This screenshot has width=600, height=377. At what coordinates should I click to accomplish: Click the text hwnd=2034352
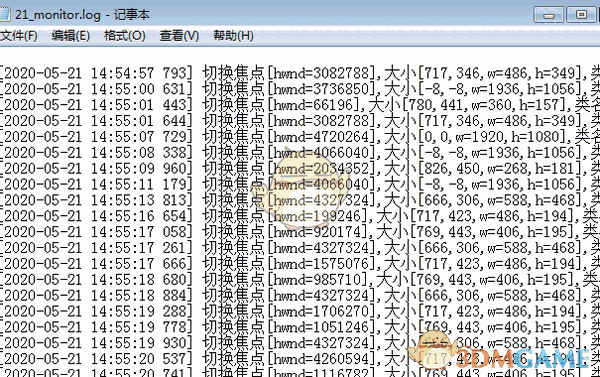tap(321, 168)
